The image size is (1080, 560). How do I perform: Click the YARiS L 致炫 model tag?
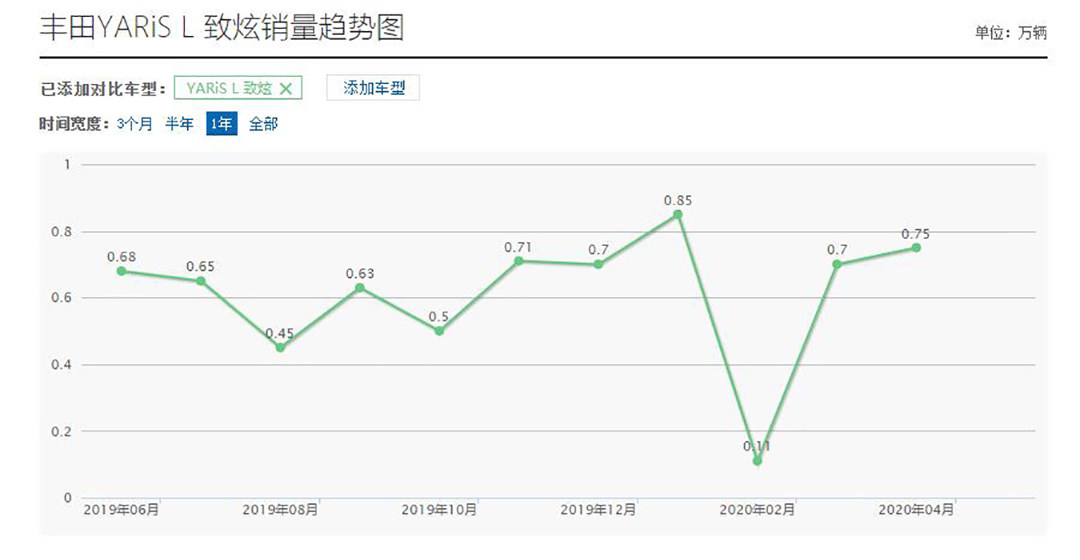(x=229, y=88)
